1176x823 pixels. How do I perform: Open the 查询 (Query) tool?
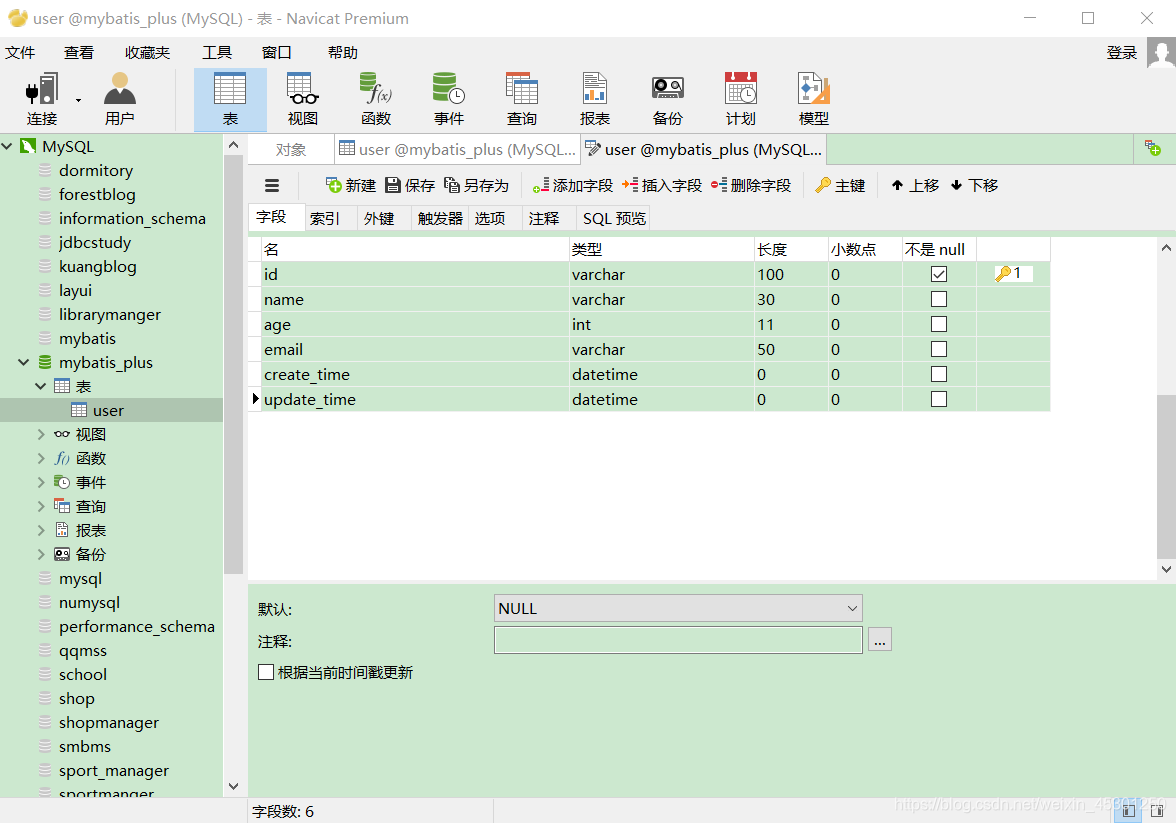(x=522, y=97)
